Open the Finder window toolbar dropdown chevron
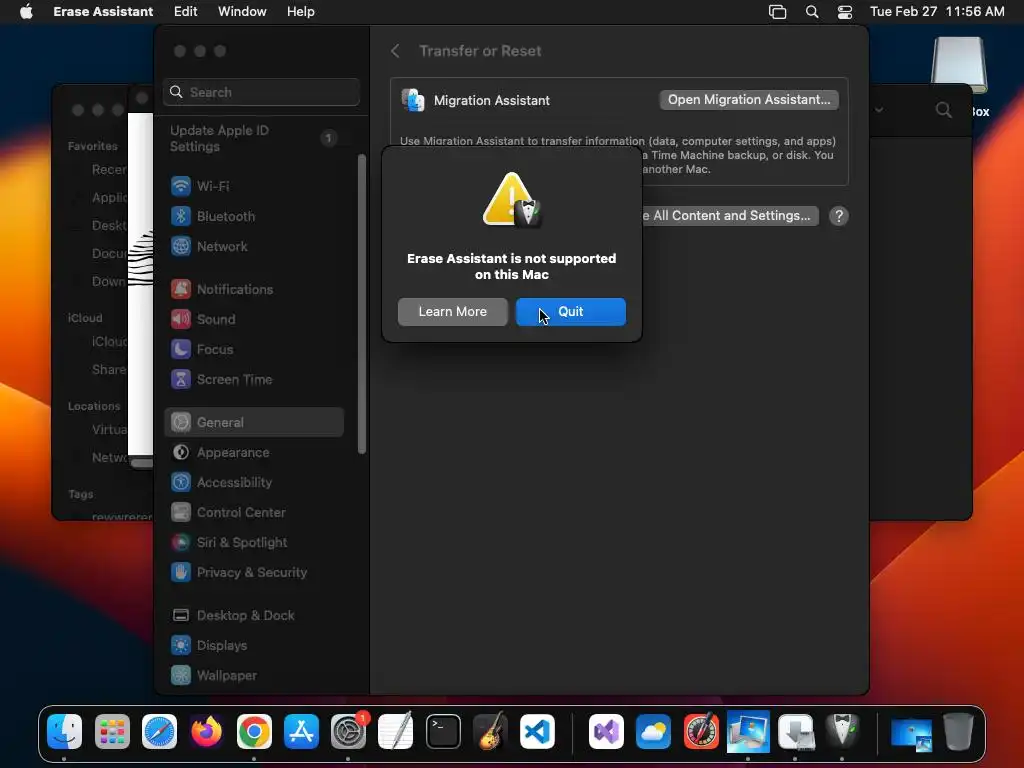Screen dimensions: 1024x768 879,110
